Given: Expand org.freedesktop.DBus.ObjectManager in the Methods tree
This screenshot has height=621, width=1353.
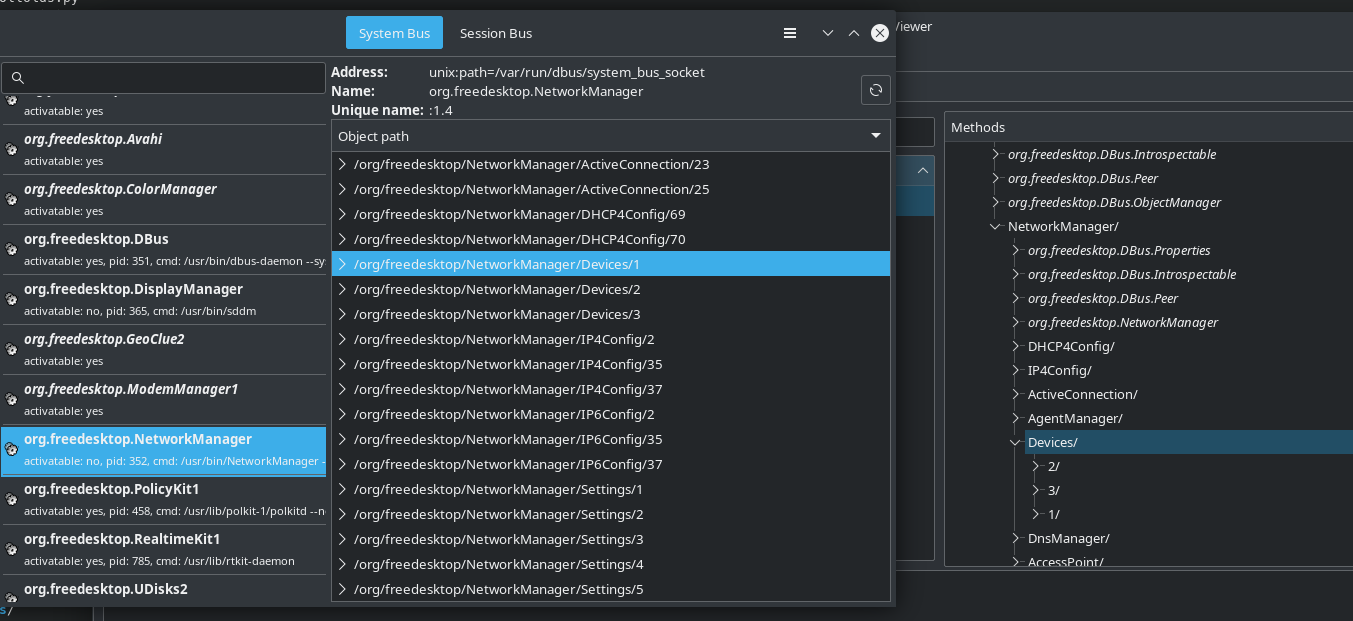Looking at the screenshot, I should pyautogui.click(x=995, y=202).
